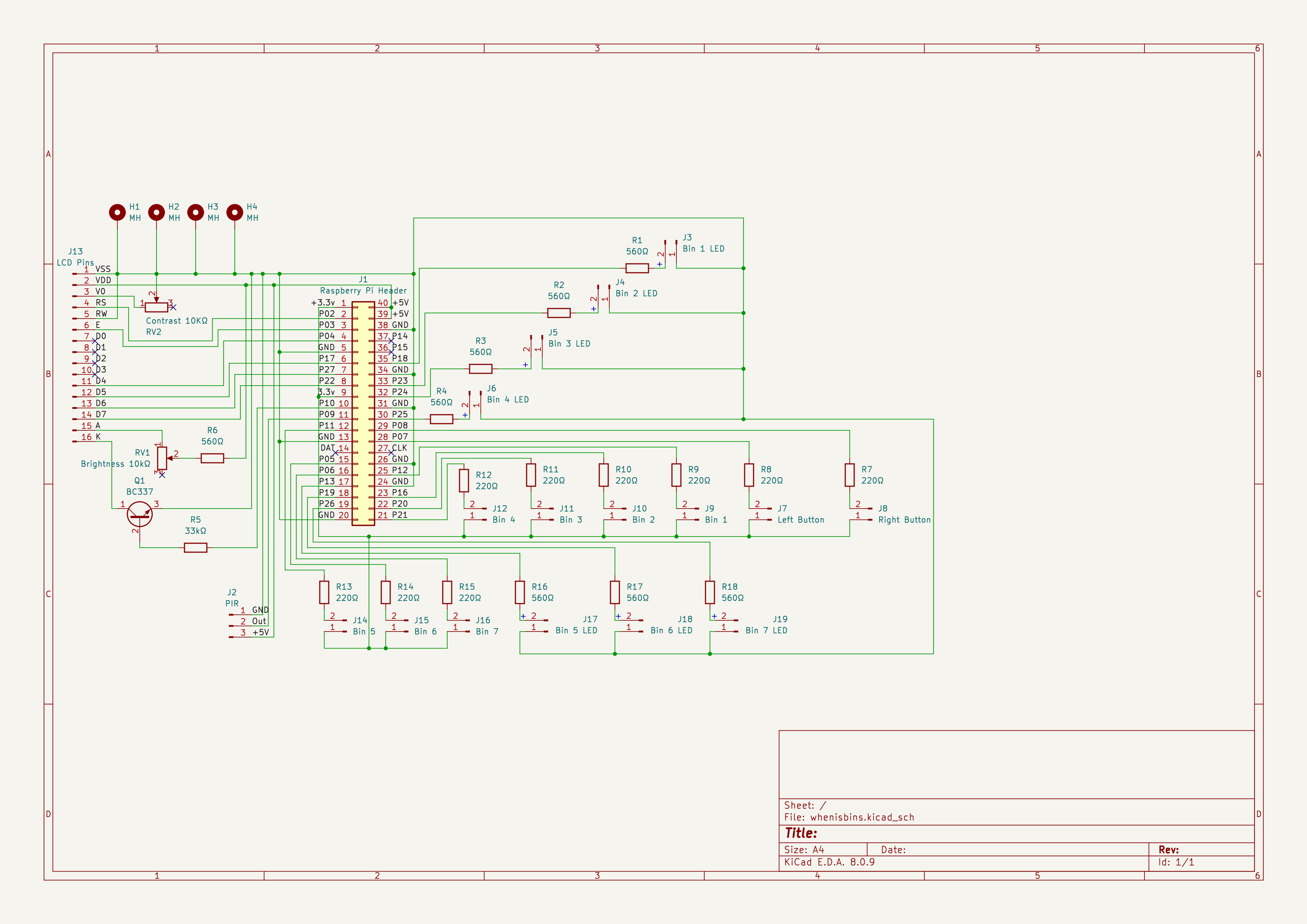Screen dimensions: 1307x924
Task: Click the 'LCD Pins' label
Action: coord(75,263)
